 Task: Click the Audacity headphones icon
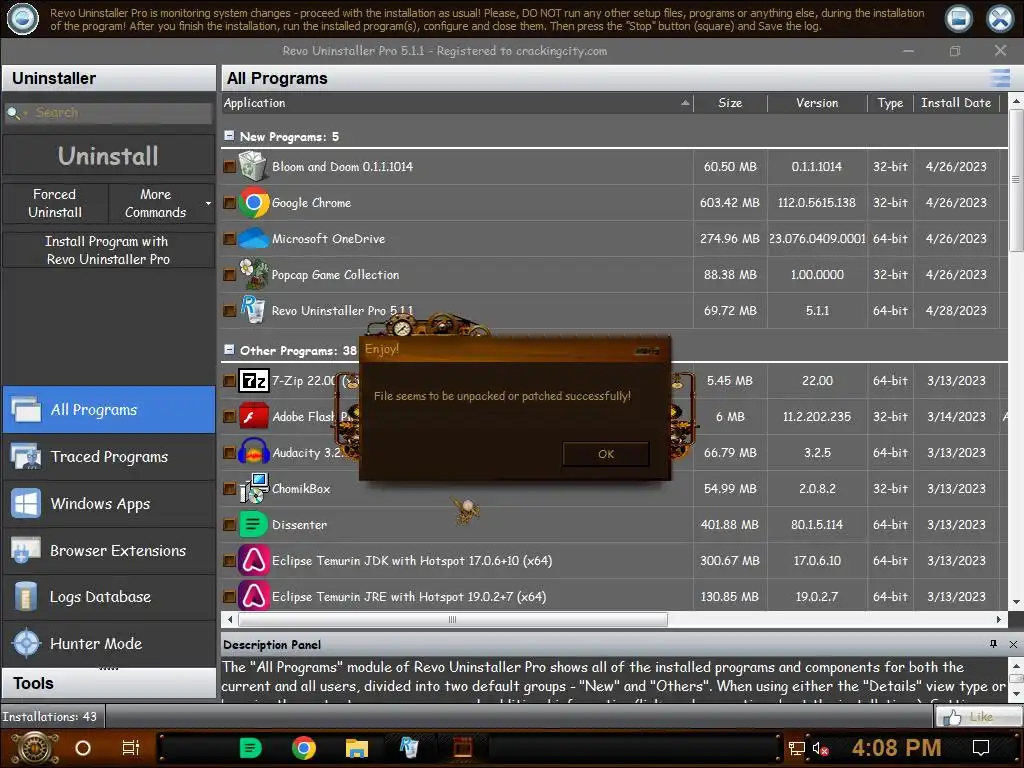pyautogui.click(x=253, y=452)
